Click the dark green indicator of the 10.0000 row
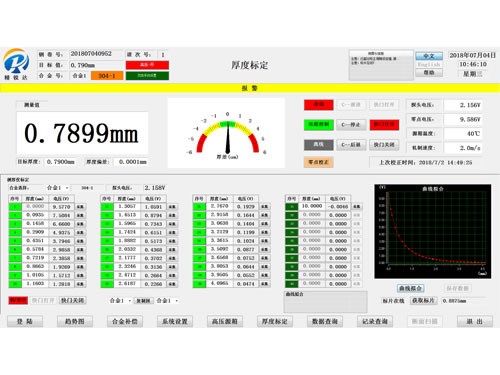Screen dimensions: 500x375 292,207
